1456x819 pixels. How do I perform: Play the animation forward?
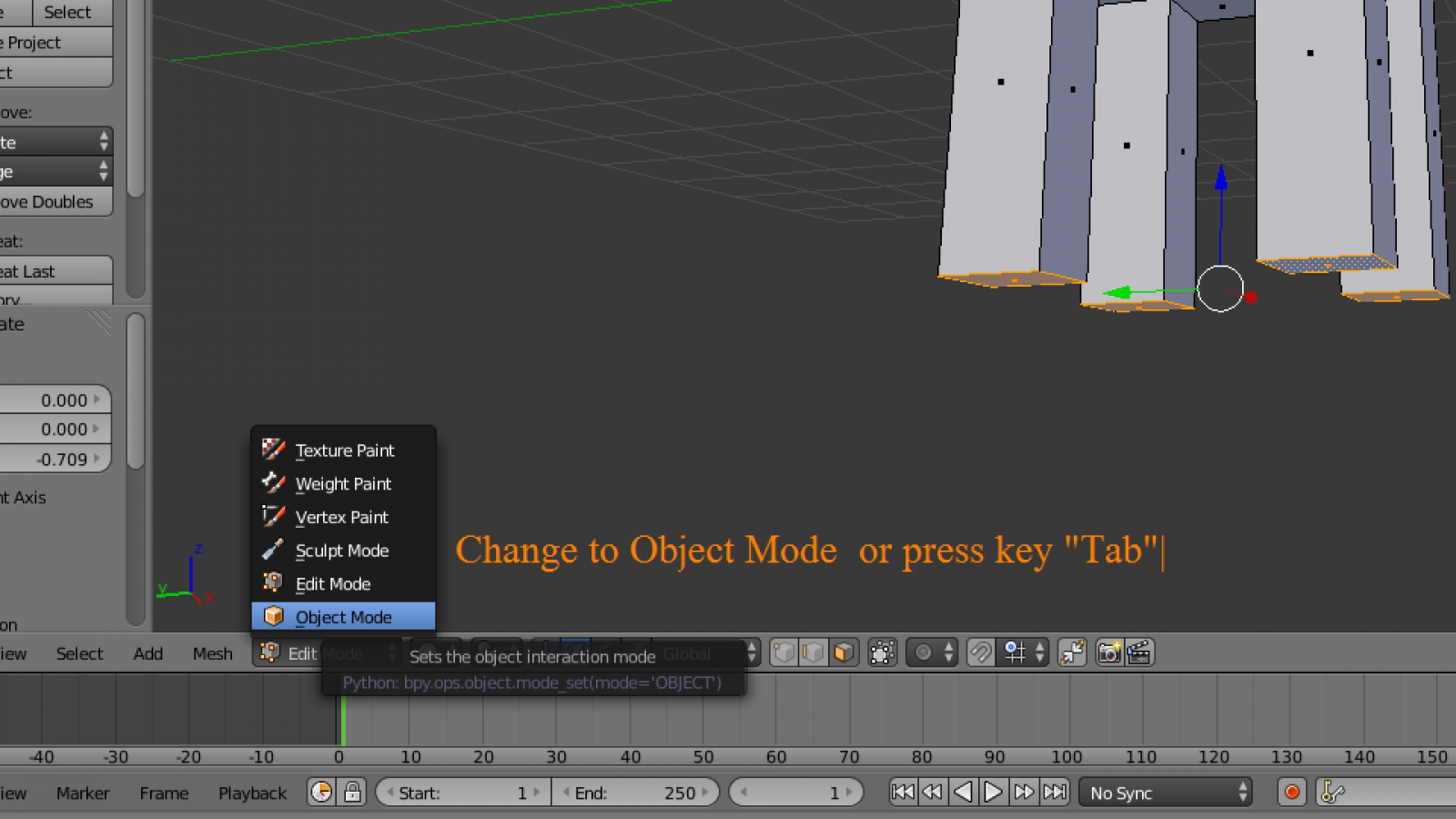pos(994,793)
